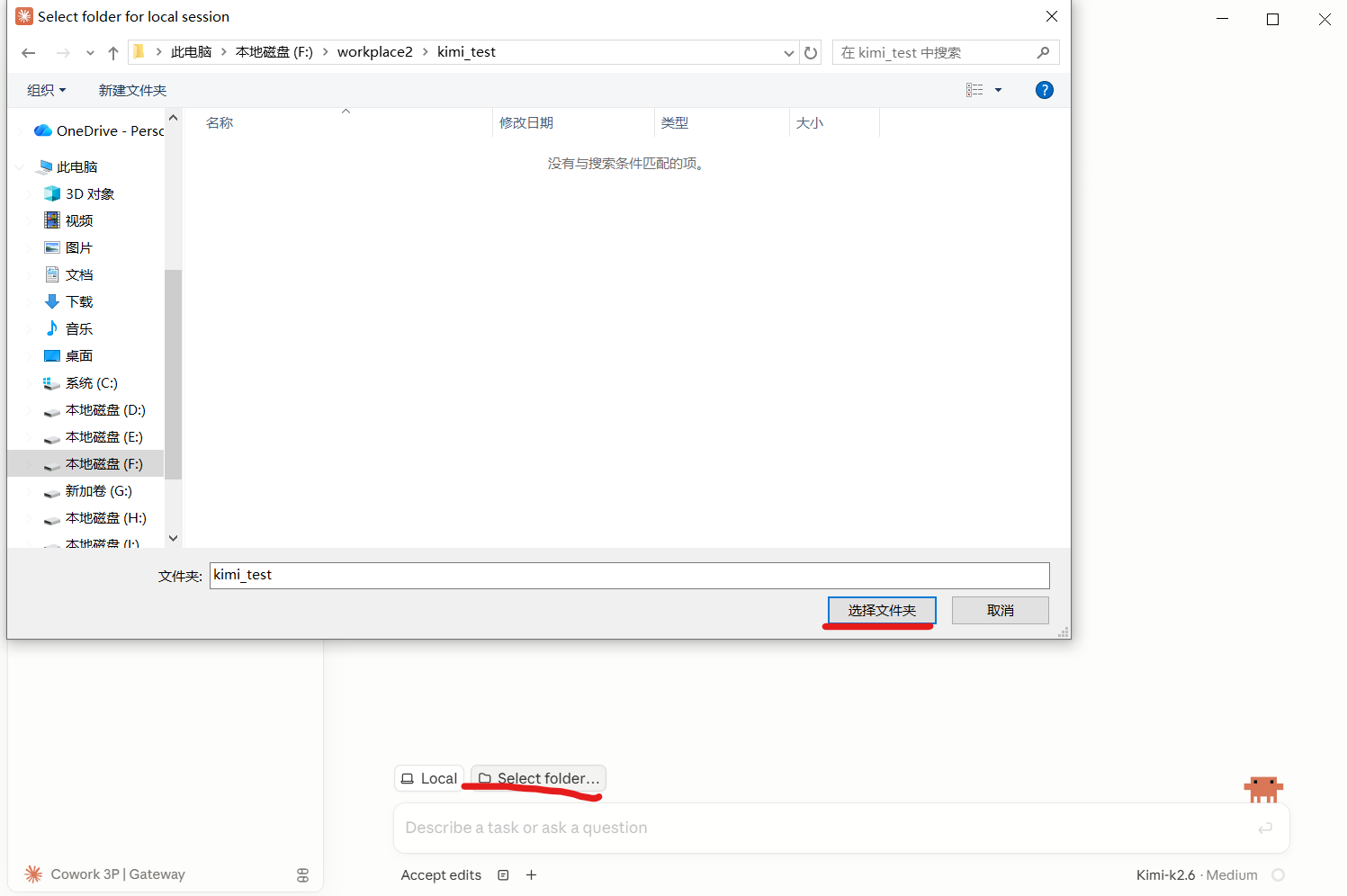Open more view options dropdown
This screenshot has width=1347, height=896.
[998, 90]
